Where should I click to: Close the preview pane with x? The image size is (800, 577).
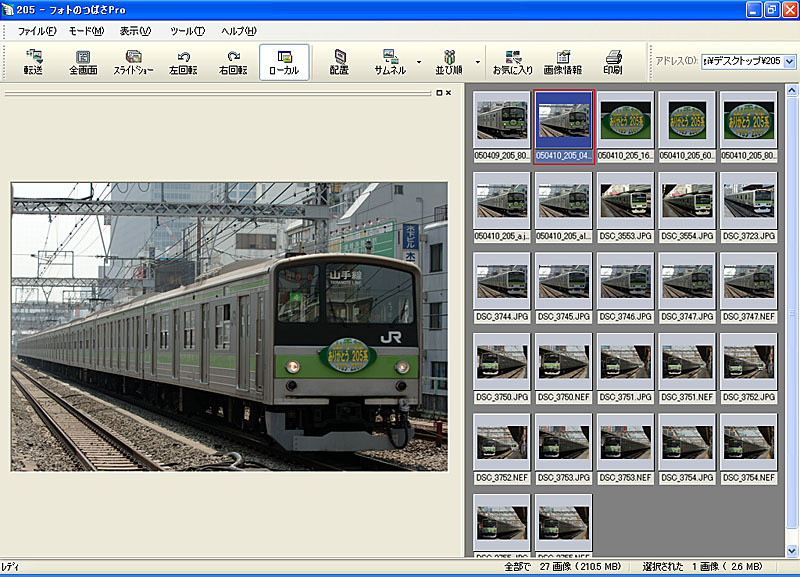[448, 93]
